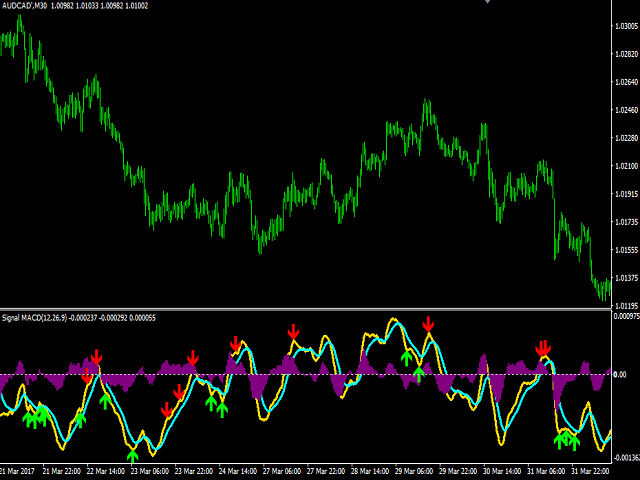Screen dimensions: 640x480
Task: Click the 1.03005 price level on the axis
Action: (x=626, y=27)
